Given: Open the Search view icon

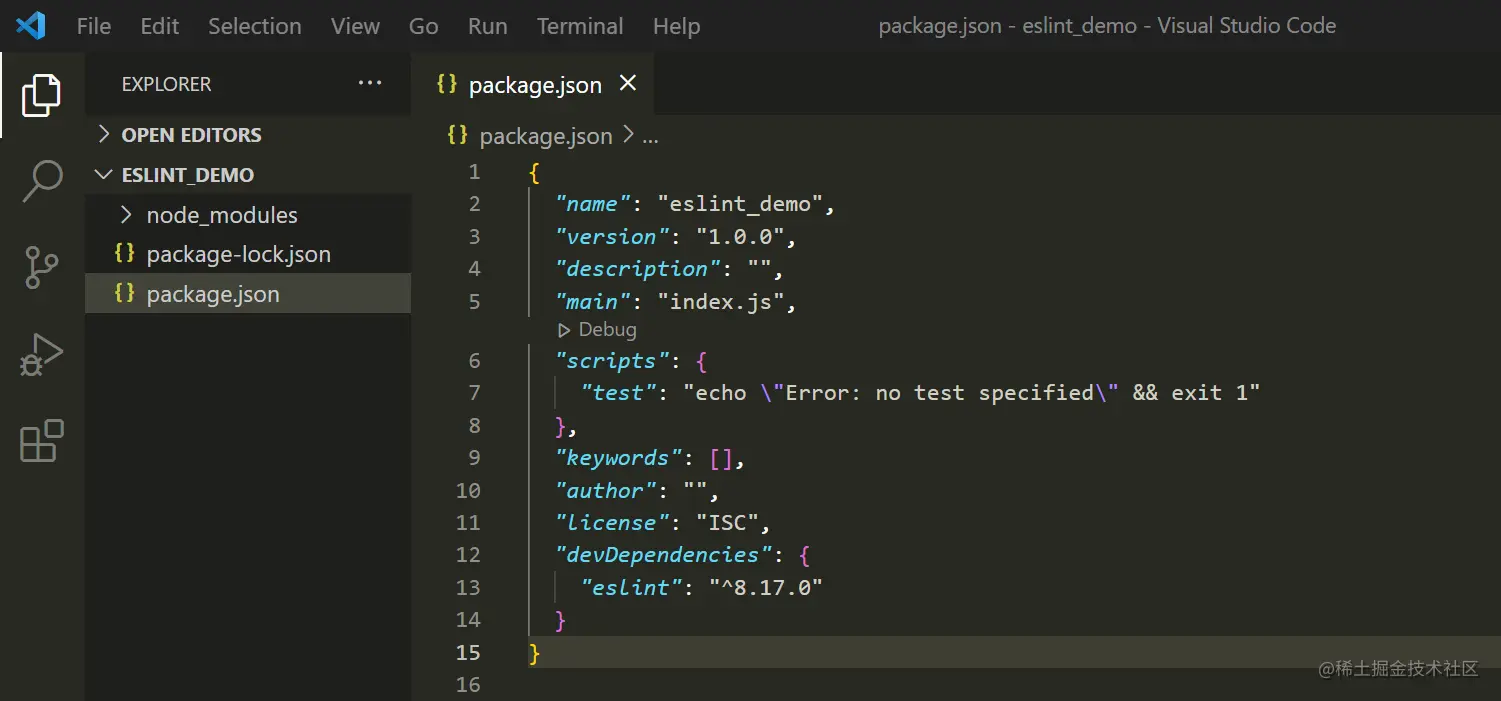Looking at the screenshot, I should tap(41, 181).
